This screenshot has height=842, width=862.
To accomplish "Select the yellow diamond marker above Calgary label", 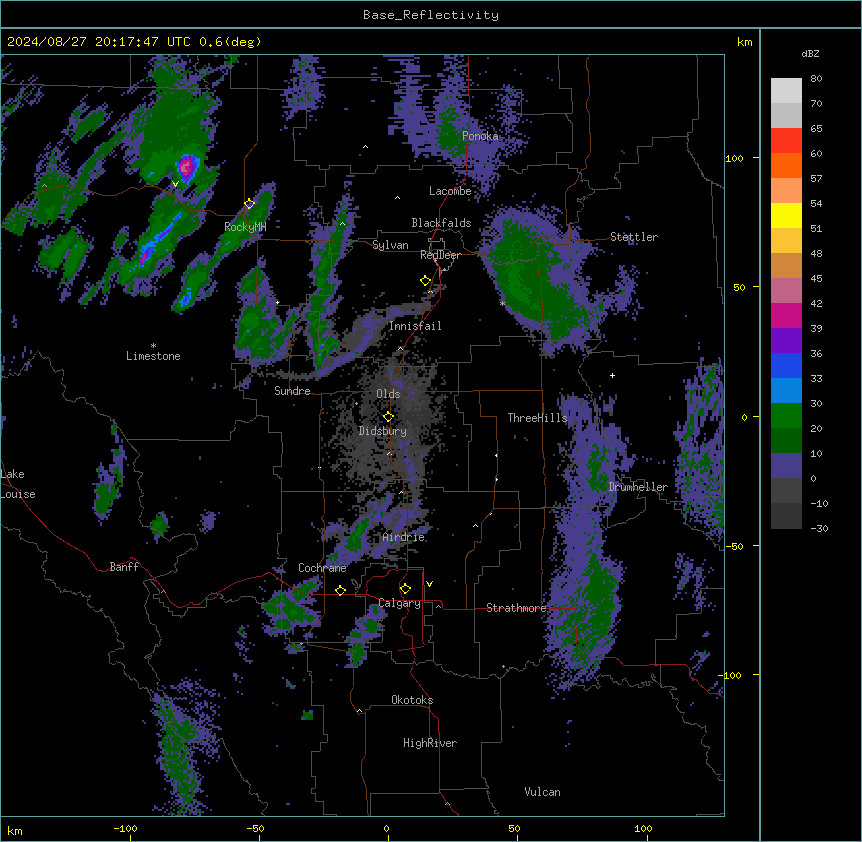I will [x=406, y=589].
